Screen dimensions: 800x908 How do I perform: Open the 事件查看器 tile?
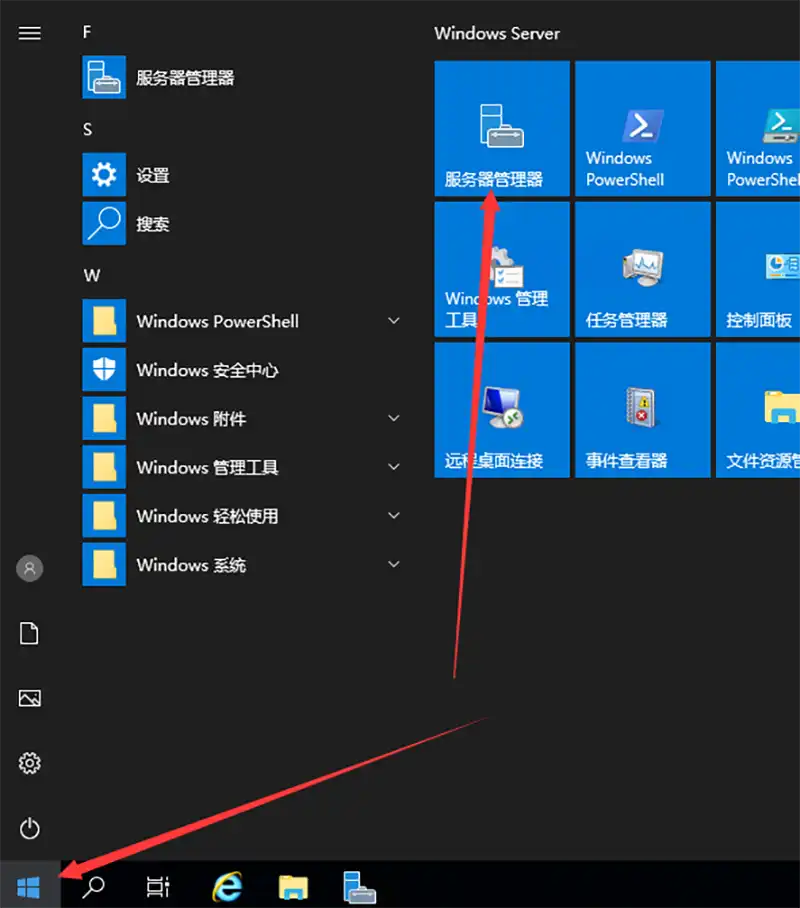tap(642, 410)
